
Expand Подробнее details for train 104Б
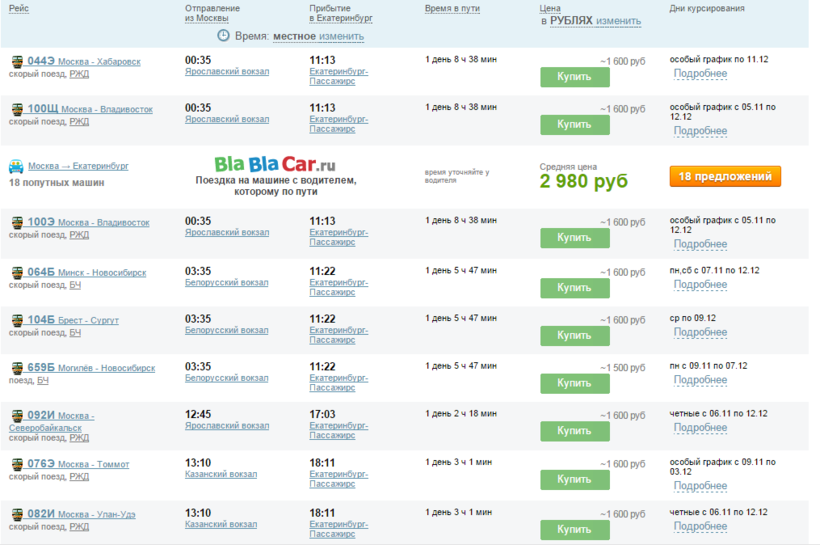point(699,332)
